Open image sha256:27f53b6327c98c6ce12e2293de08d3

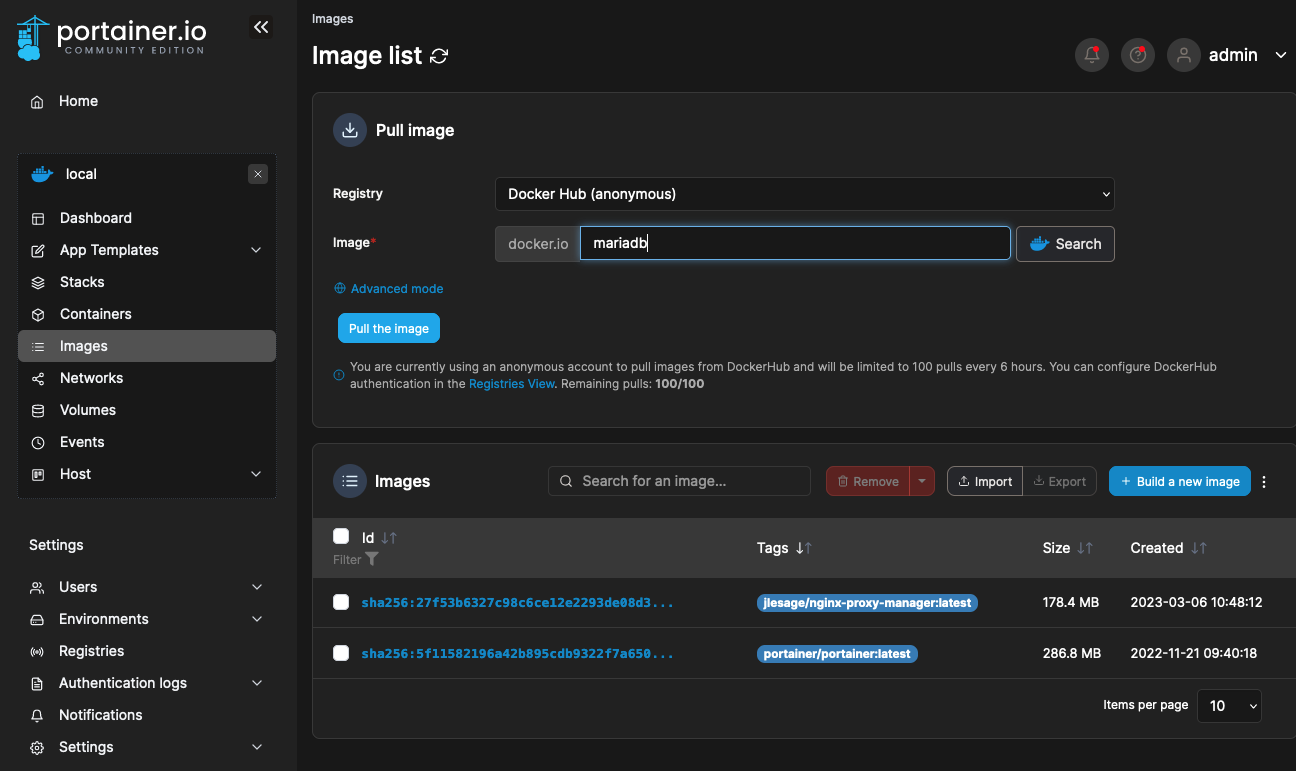click(517, 603)
